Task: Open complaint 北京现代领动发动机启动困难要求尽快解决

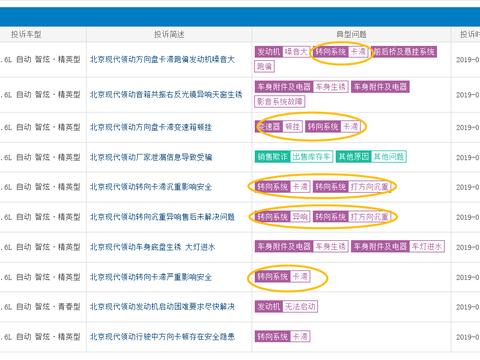Action: (x=162, y=307)
